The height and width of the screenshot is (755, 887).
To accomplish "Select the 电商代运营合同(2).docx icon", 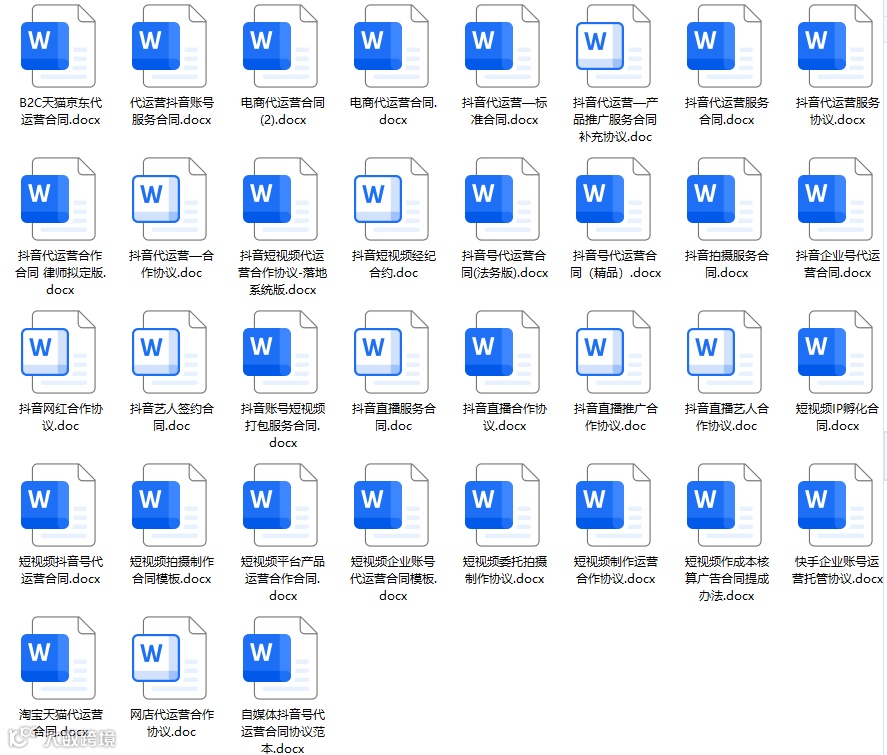I will tap(280, 46).
